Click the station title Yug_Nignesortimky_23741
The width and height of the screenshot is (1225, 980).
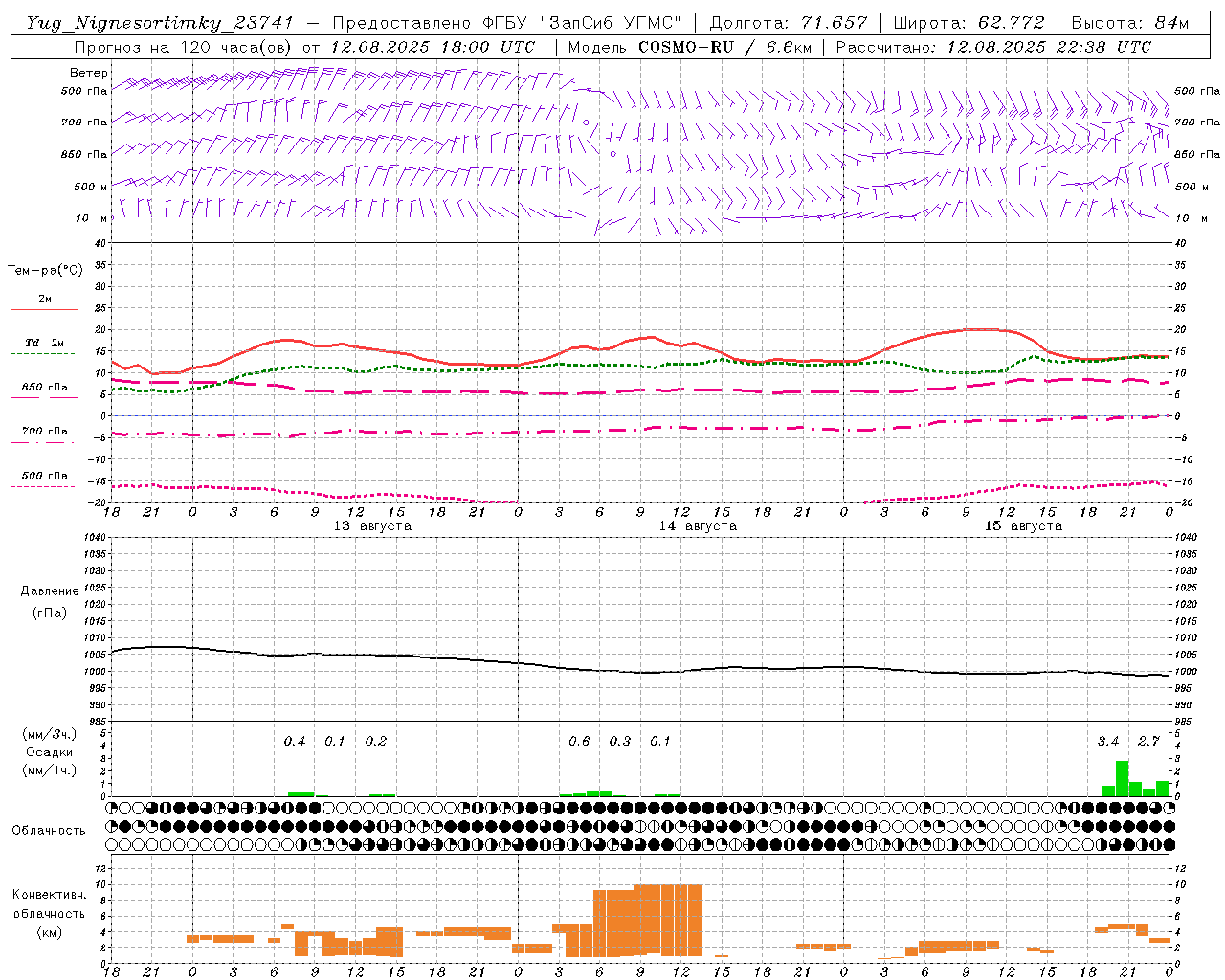161,23
